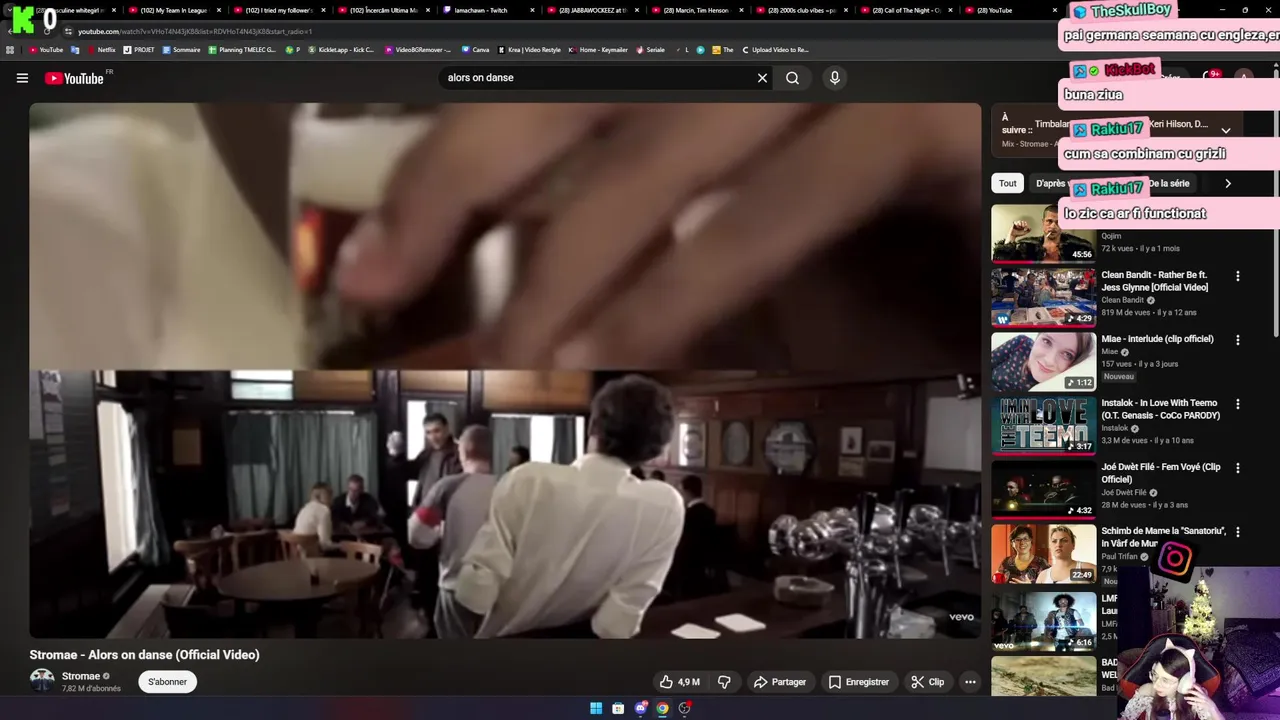The image size is (1280, 720).
Task: Switch to the JABBAWOCKEEZ tab
Action: pos(590,10)
